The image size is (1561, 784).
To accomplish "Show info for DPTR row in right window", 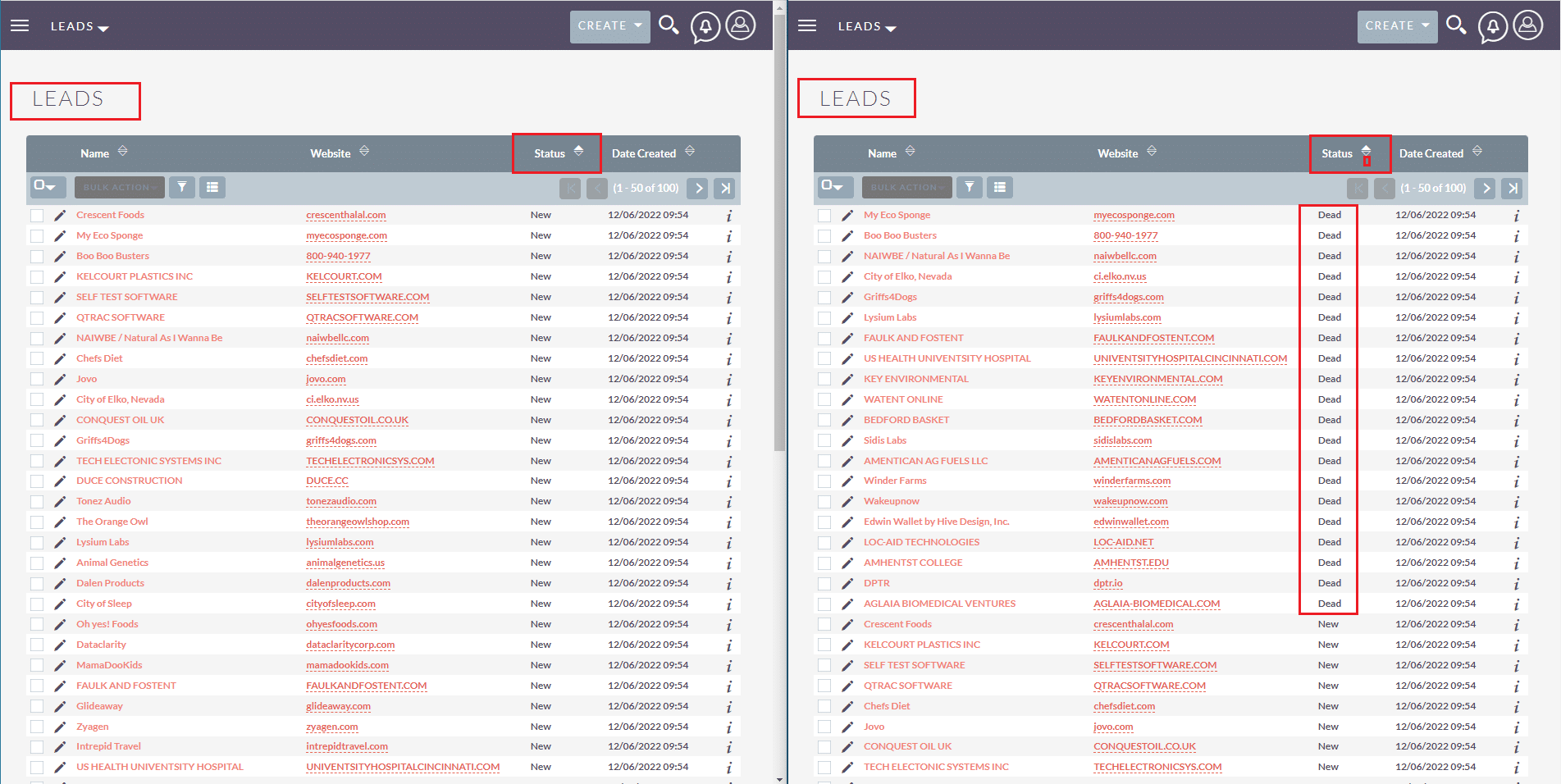I will [x=1516, y=584].
